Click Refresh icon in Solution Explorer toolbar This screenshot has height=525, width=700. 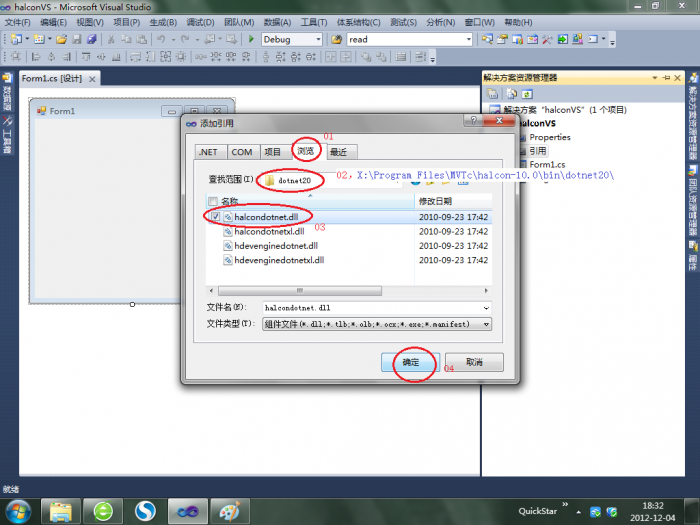[527, 94]
